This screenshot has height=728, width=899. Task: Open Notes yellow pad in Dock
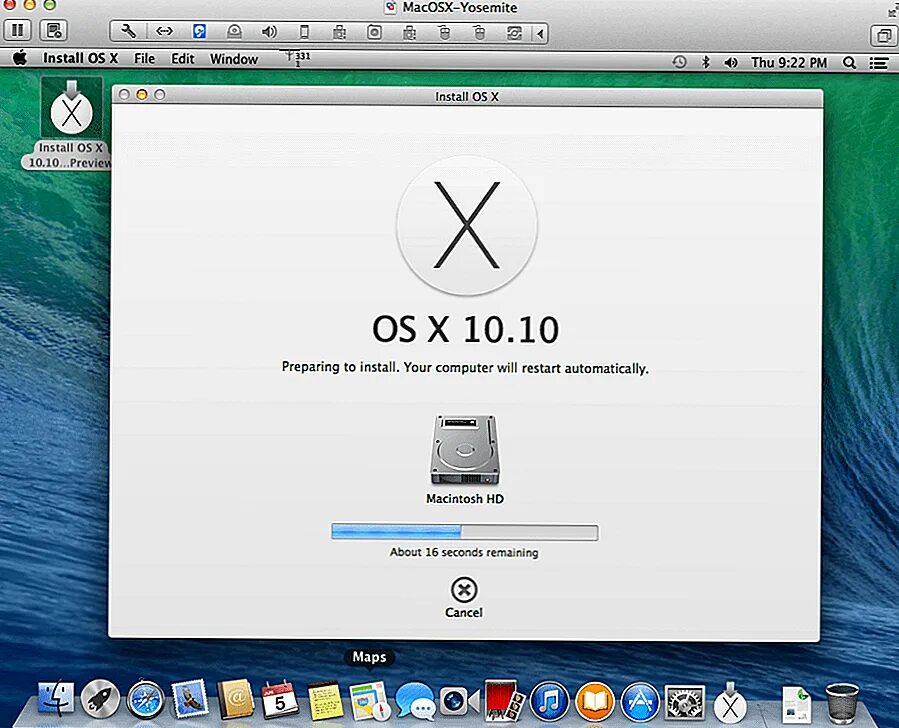[x=326, y=700]
